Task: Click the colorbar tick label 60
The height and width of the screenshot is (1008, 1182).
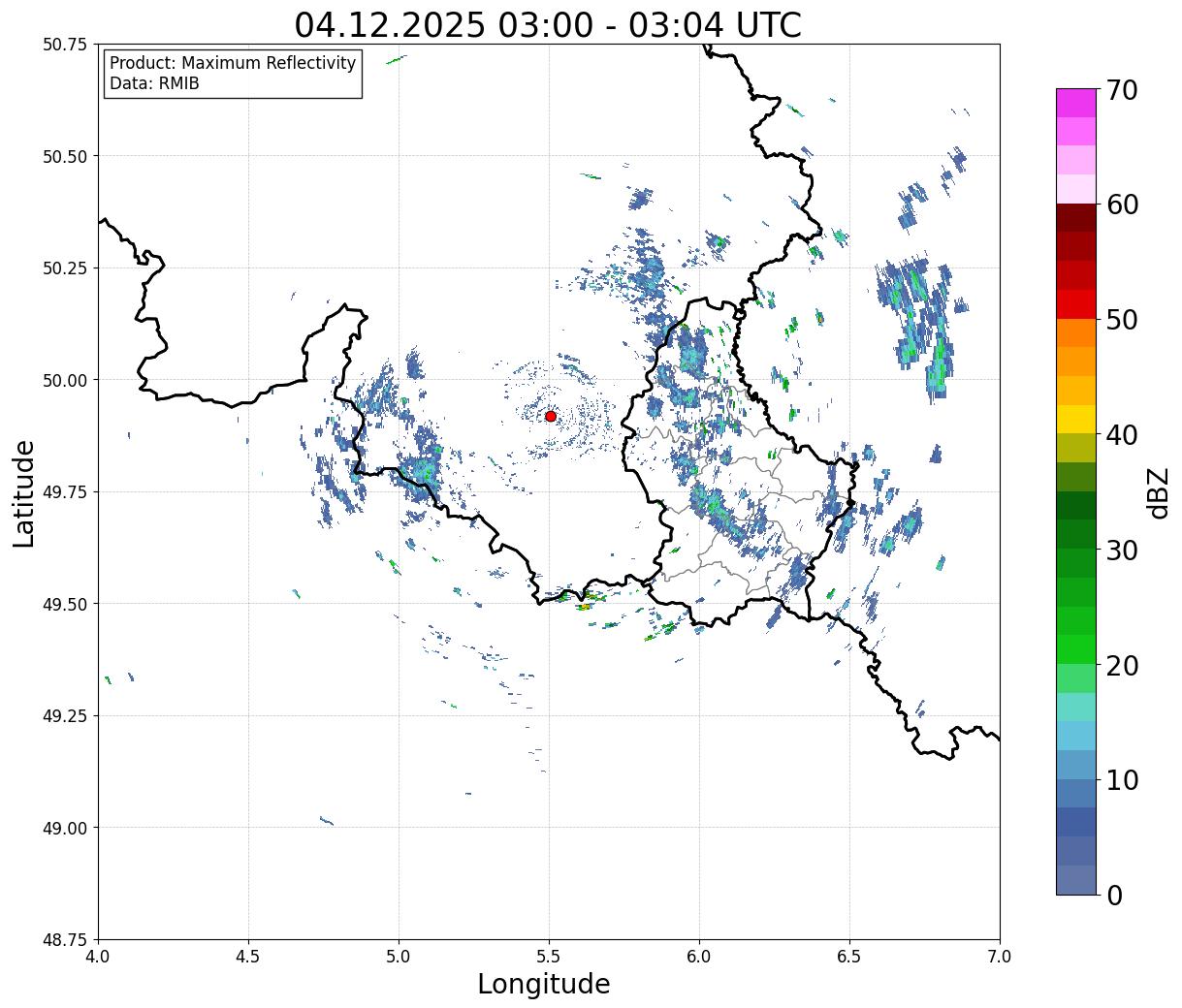Action: (1121, 205)
